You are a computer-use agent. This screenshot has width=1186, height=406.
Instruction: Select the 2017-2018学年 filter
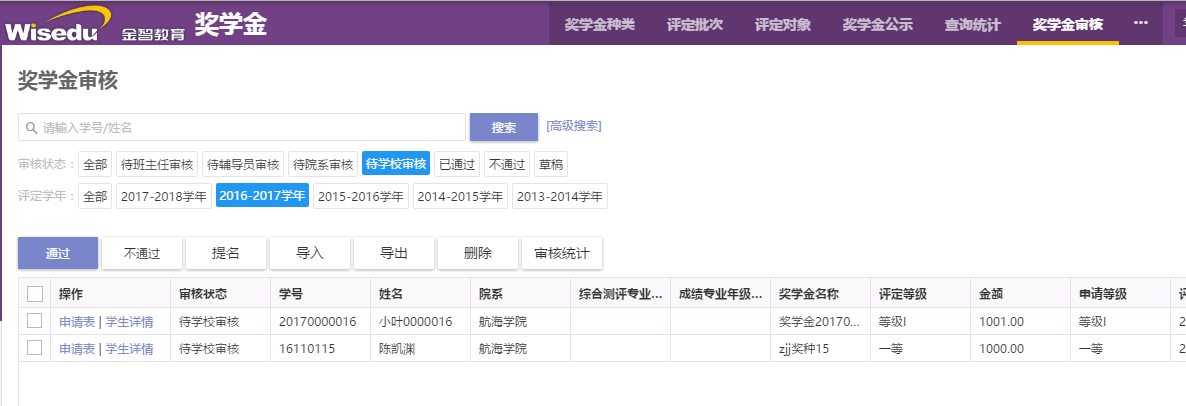[164, 196]
